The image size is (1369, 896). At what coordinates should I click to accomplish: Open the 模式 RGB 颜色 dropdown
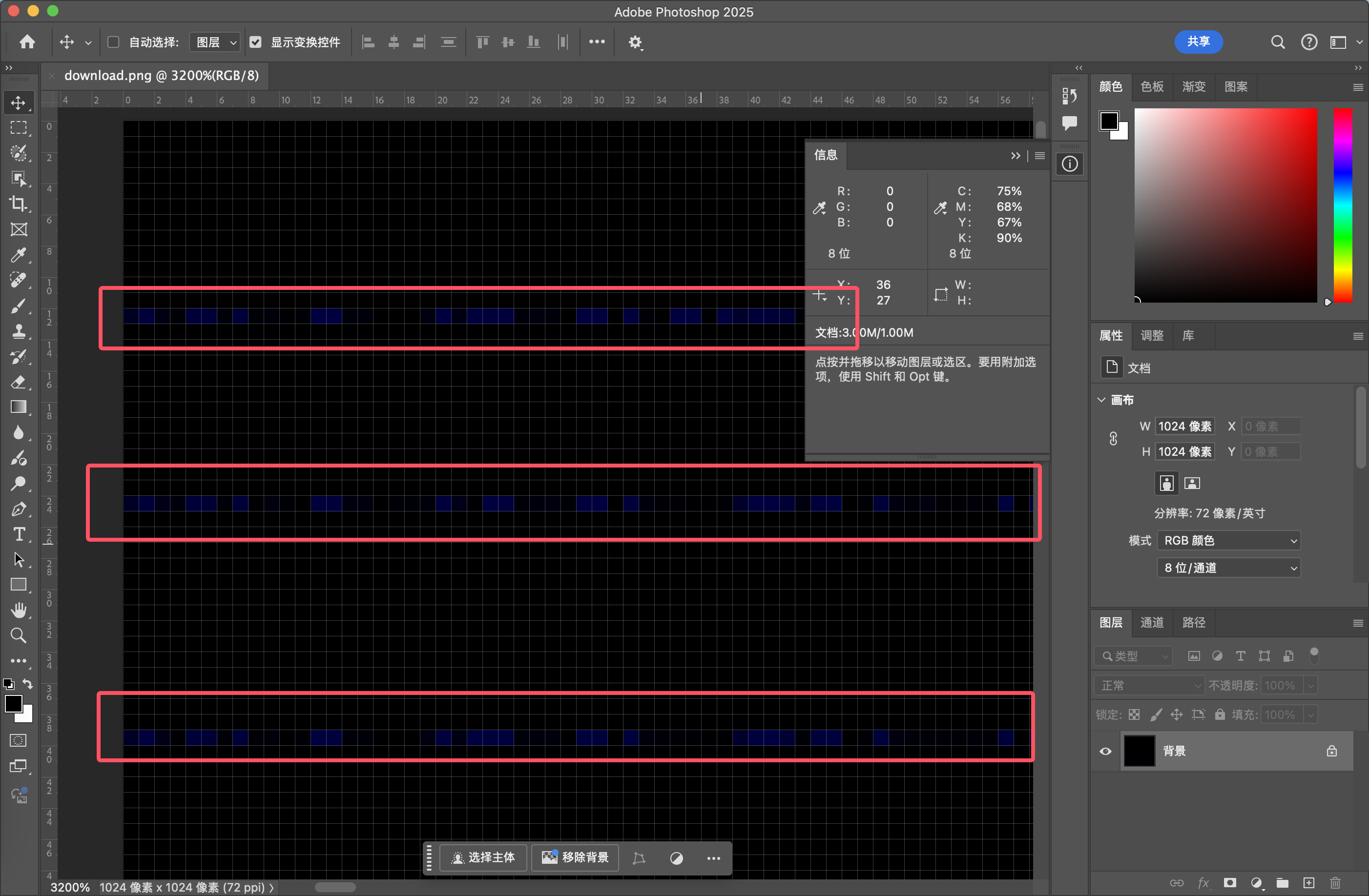pos(1228,541)
